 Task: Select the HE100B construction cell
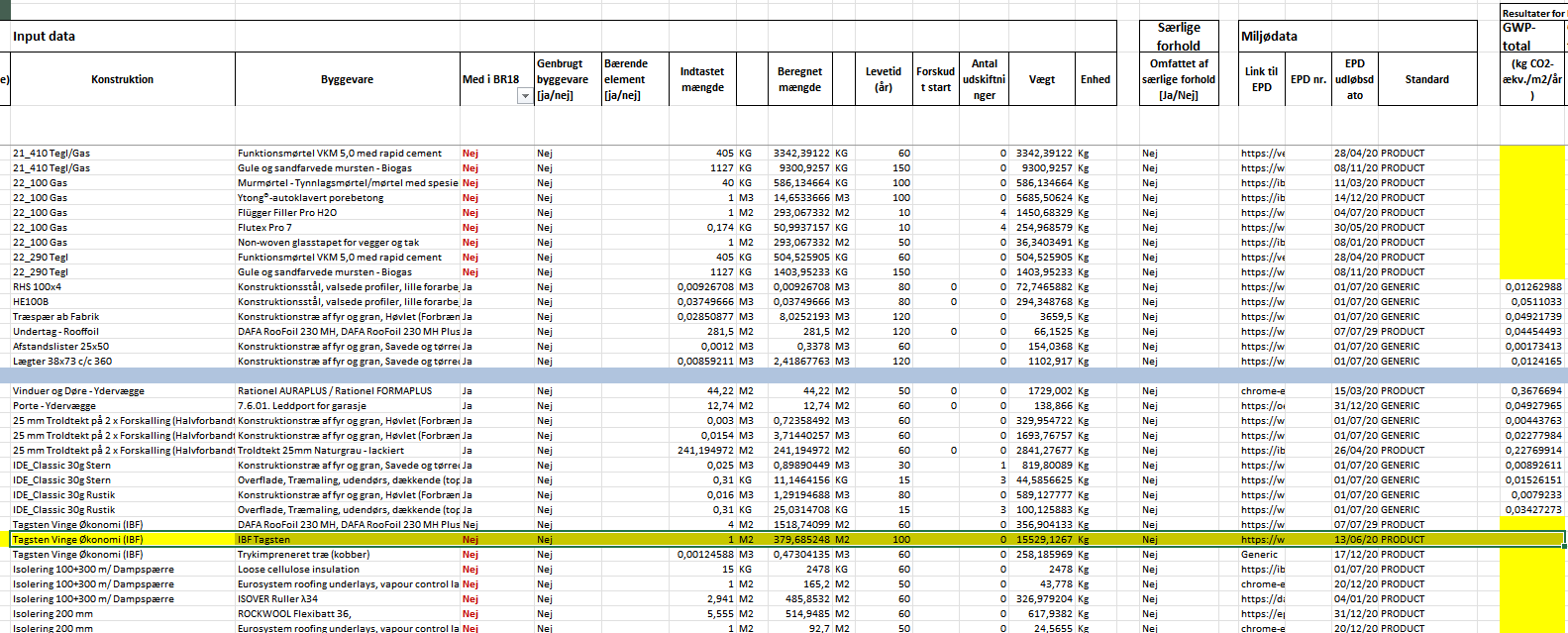(123, 302)
